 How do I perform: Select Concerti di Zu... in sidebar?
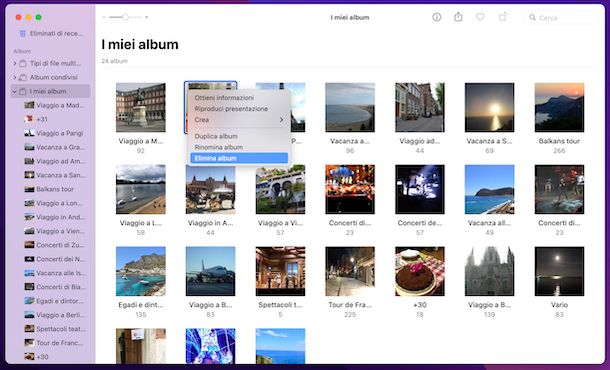pos(54,245)
